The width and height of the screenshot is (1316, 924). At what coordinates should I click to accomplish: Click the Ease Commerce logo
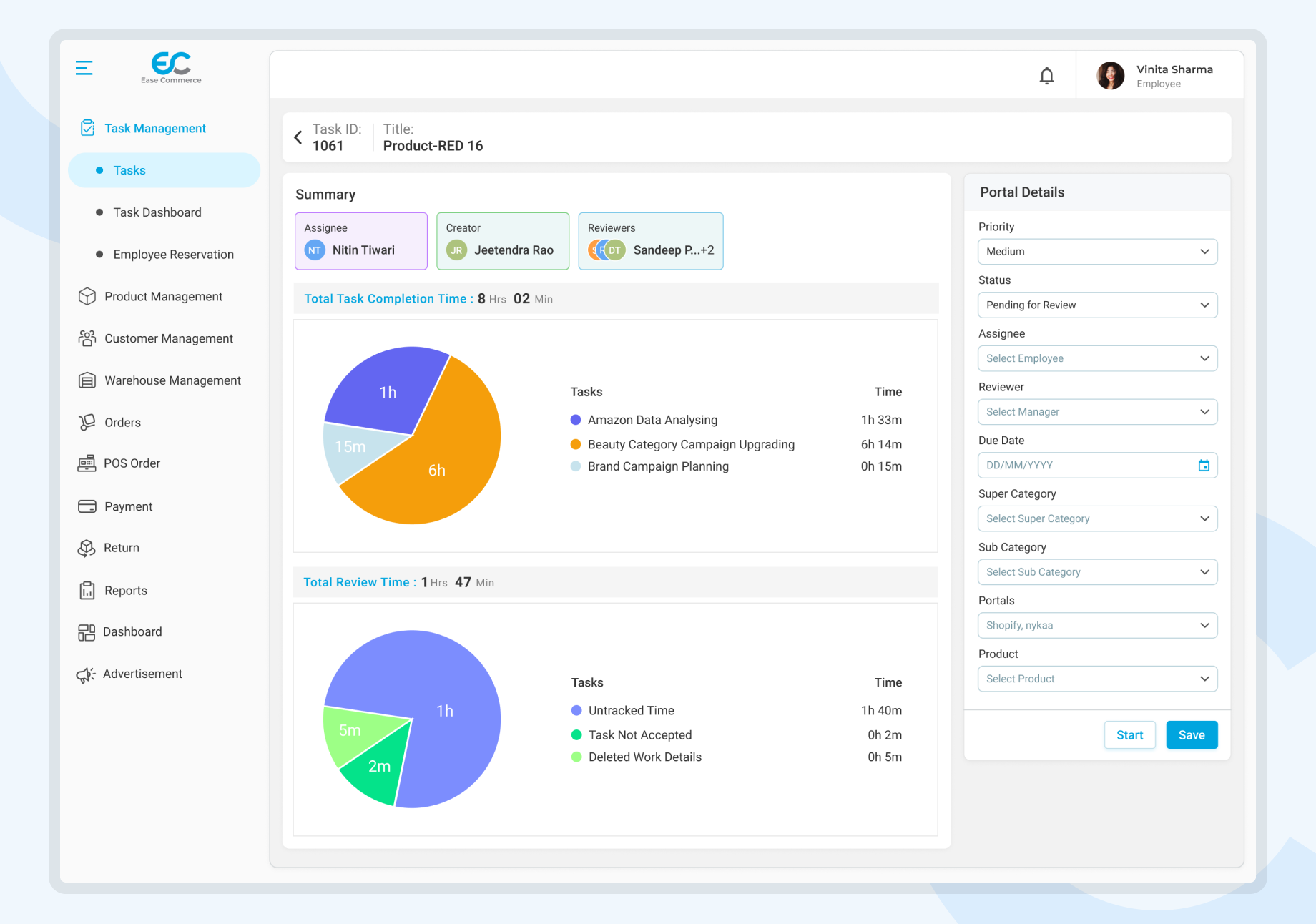click(x=171, y=68)
